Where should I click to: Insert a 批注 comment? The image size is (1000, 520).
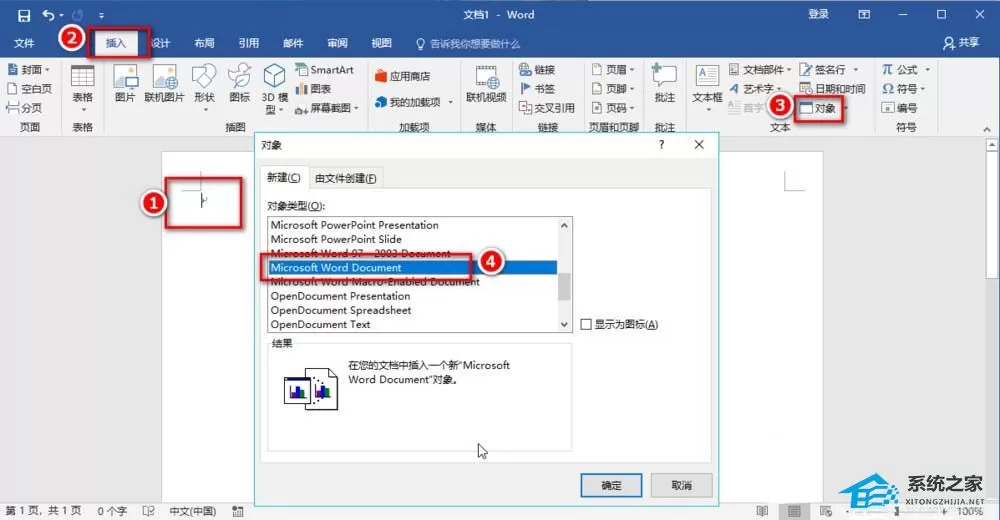pyautogui.click(x=665, y=84)
